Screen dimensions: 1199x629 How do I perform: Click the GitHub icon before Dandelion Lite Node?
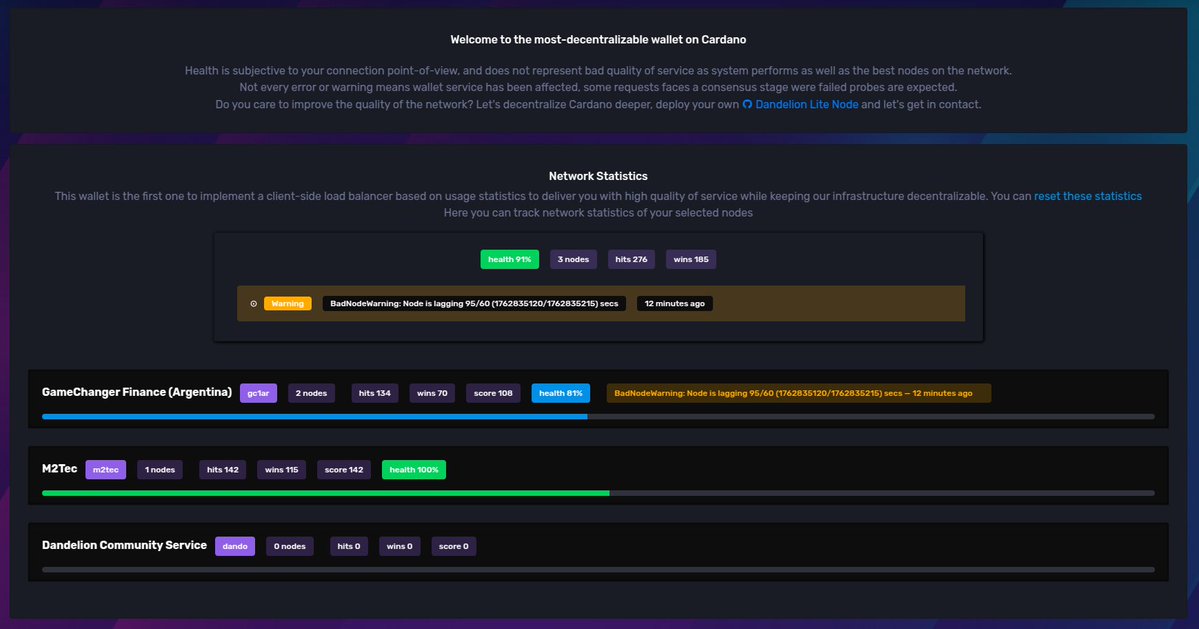point(747,103)
